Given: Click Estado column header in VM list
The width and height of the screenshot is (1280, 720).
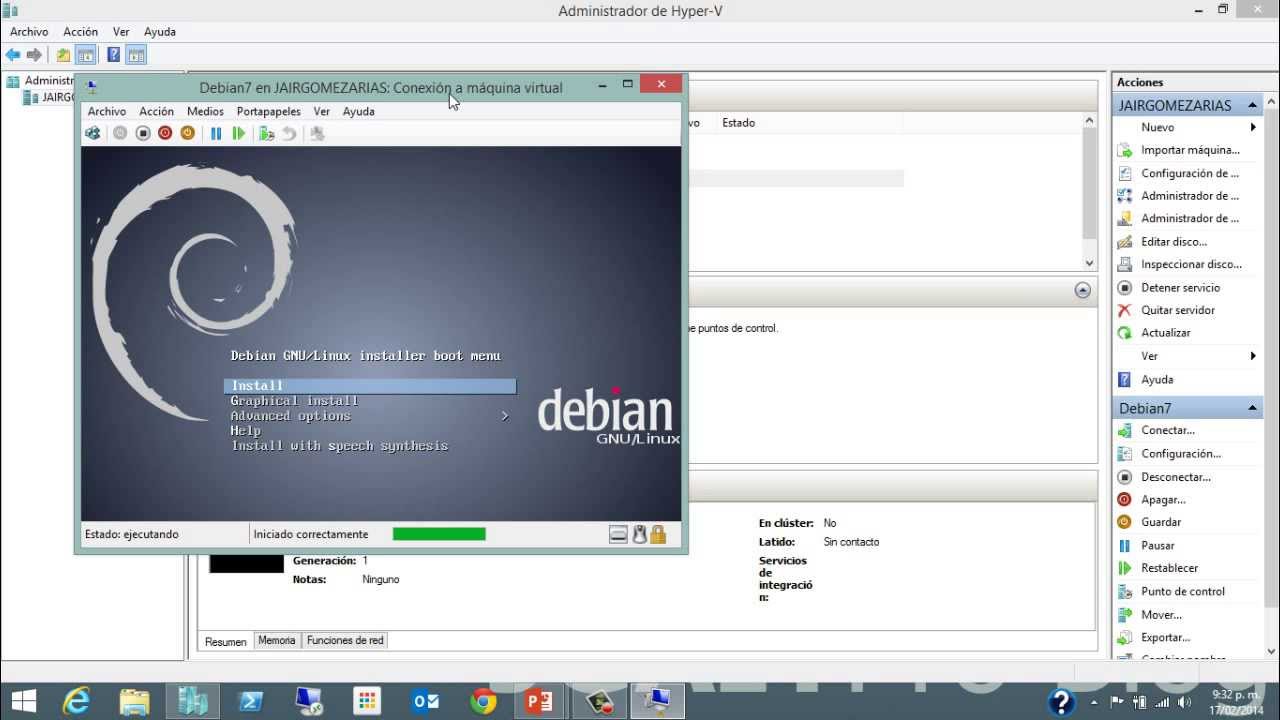Looking at the screenshot, I should click(x=739, y=123).
